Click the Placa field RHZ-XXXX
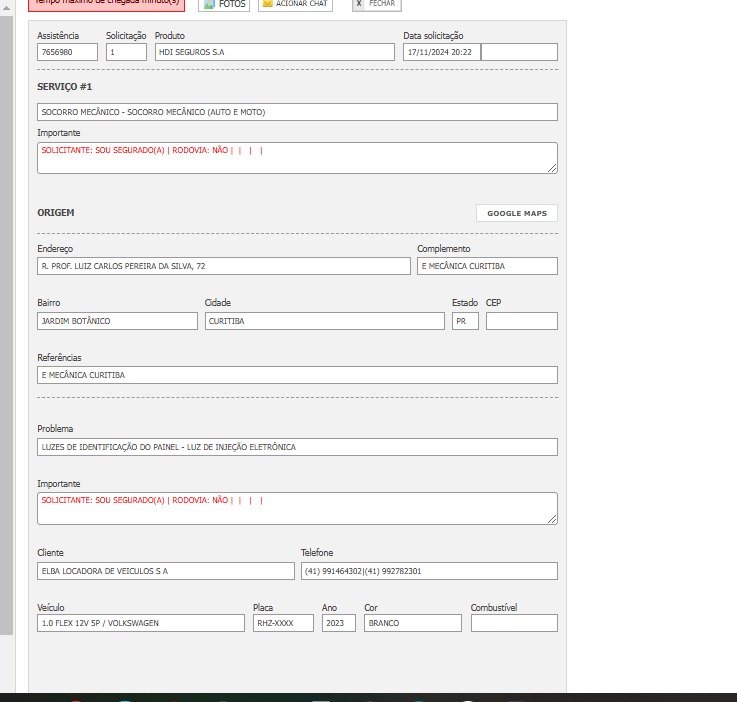 [283, 623]
